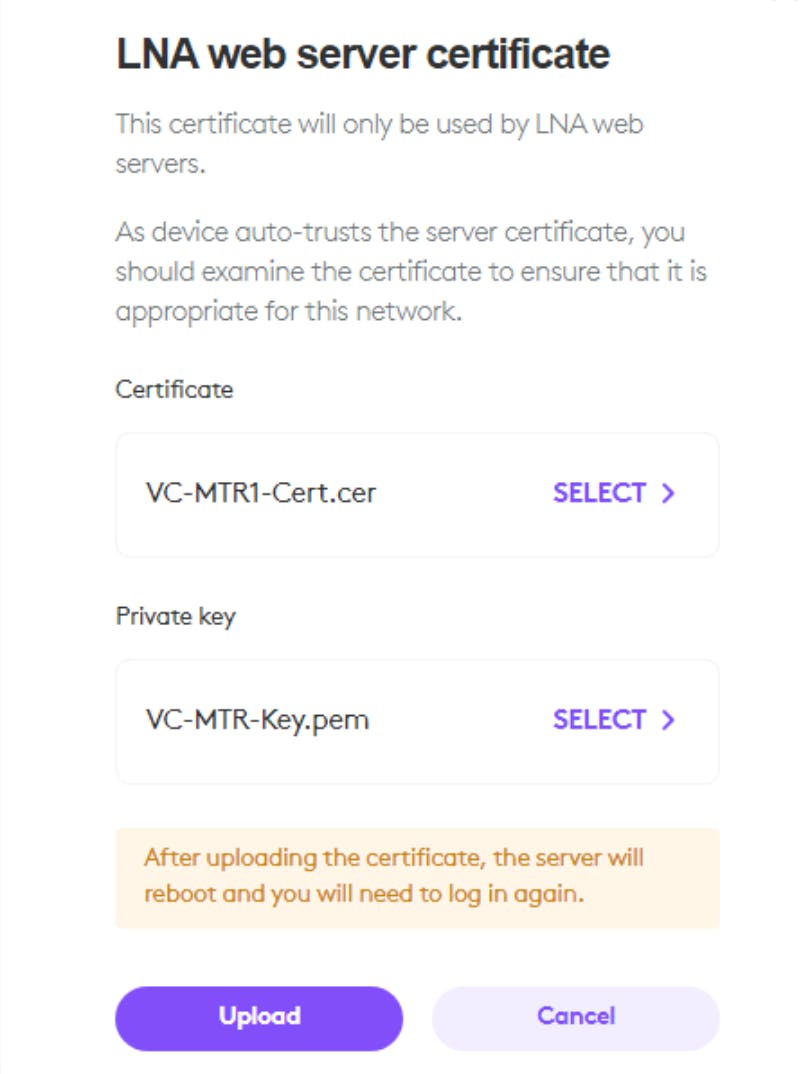Open the Private key file picker card
This screenshot has width=804, height=1074.
pyautogui.click(x=417, y=721)
